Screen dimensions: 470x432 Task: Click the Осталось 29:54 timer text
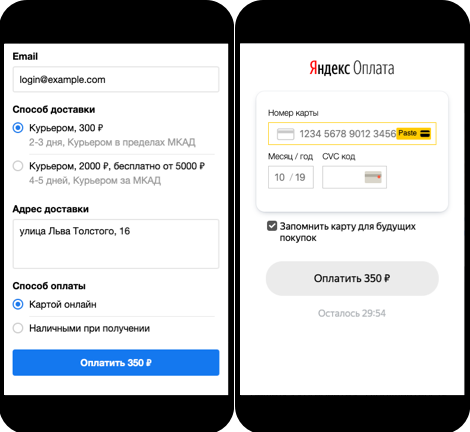[352, 313]
